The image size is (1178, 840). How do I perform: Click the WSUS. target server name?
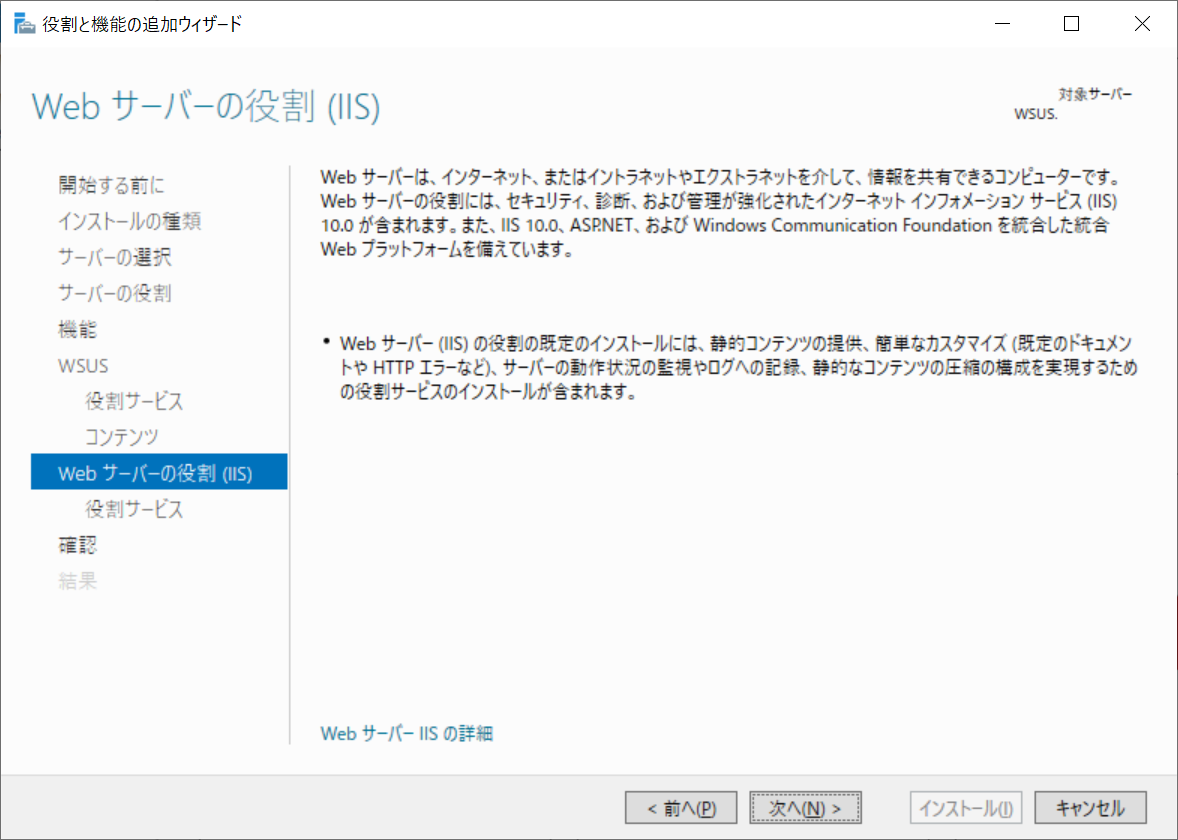1036,114
